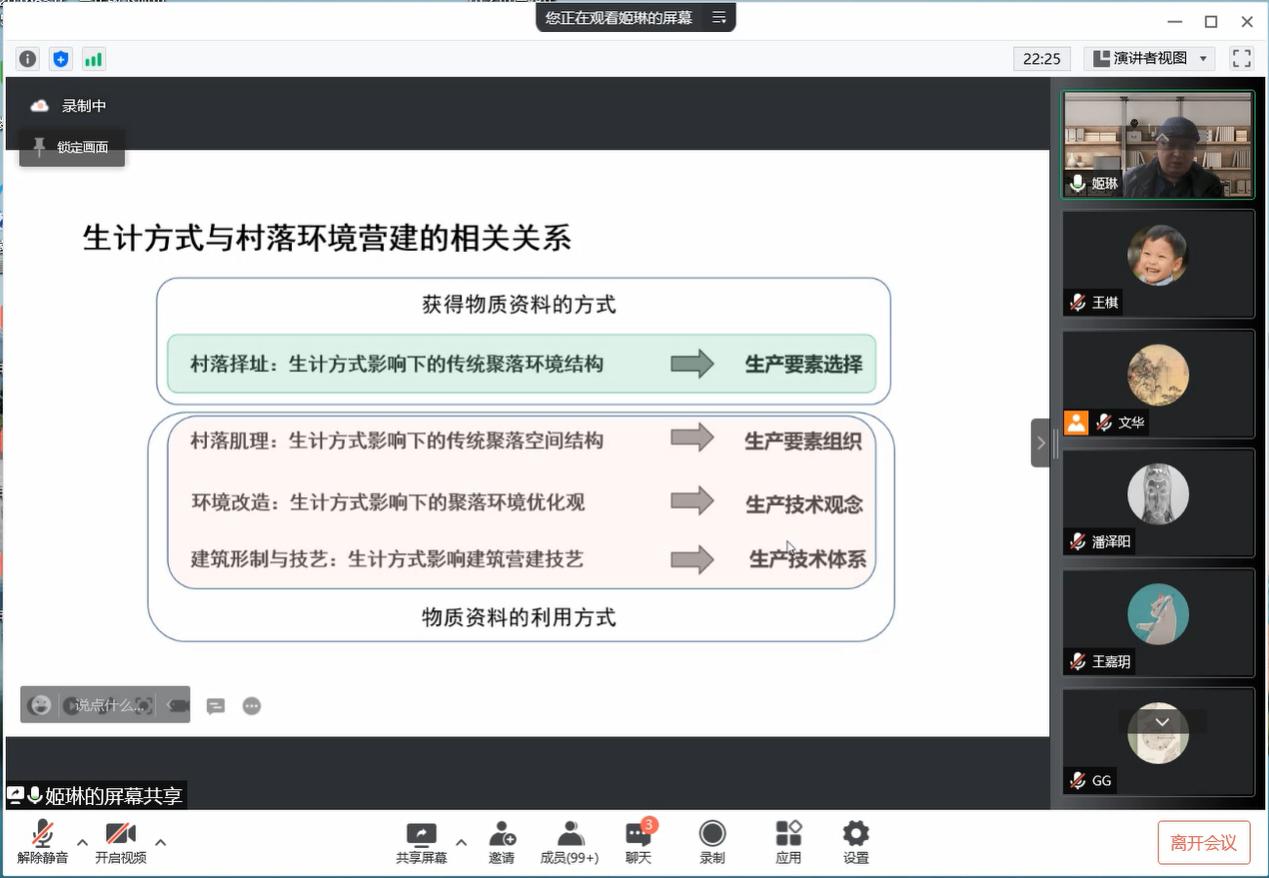Image resolution: width=1269 pixels, height=878 pixels.
Task: Unmute microphone in bottom toolbar
Action: tap(42, 842)
